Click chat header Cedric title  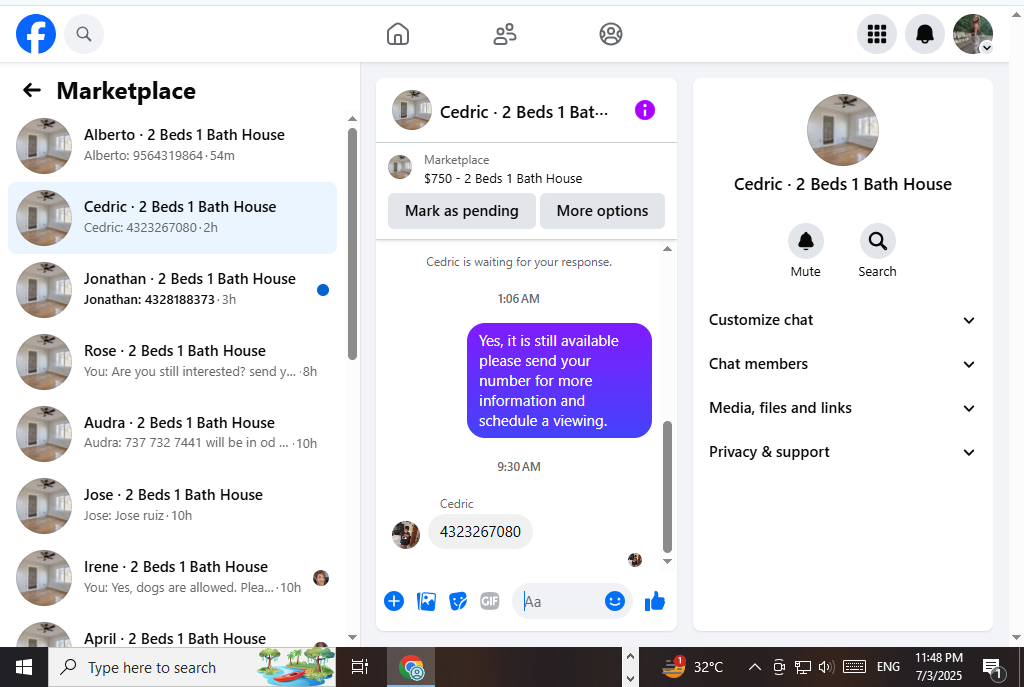[524, 112]
